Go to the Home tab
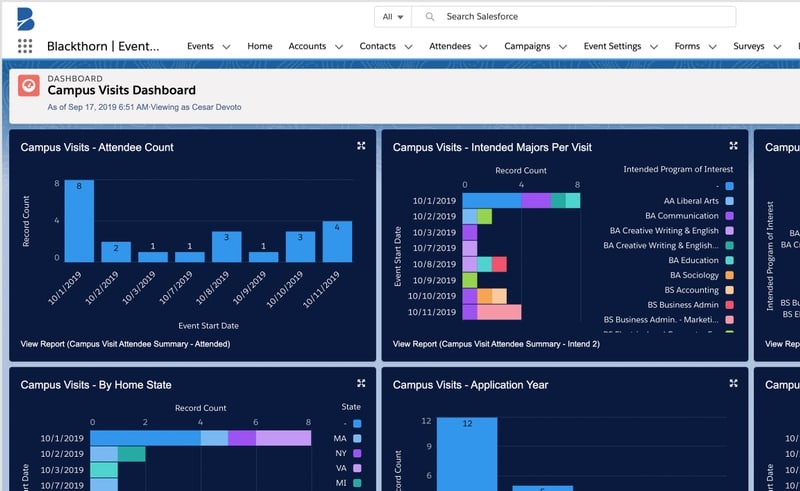The image size is (800, 491). coord(260,46)
